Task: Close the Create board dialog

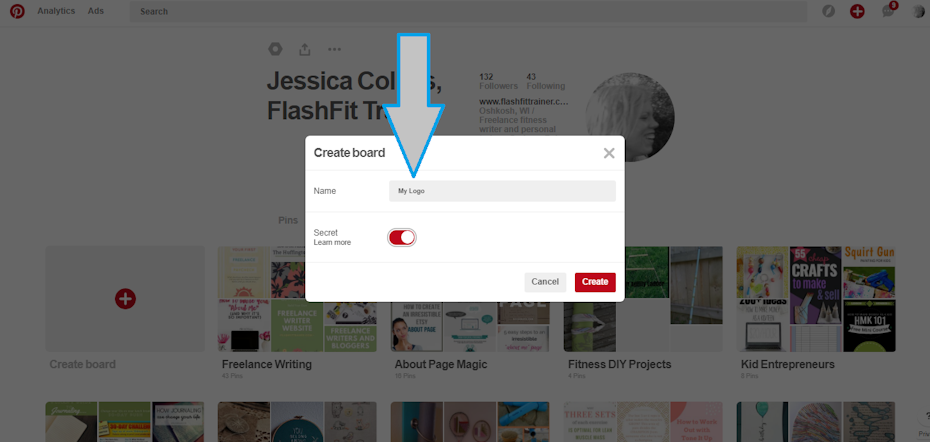Action: (608, 153)
